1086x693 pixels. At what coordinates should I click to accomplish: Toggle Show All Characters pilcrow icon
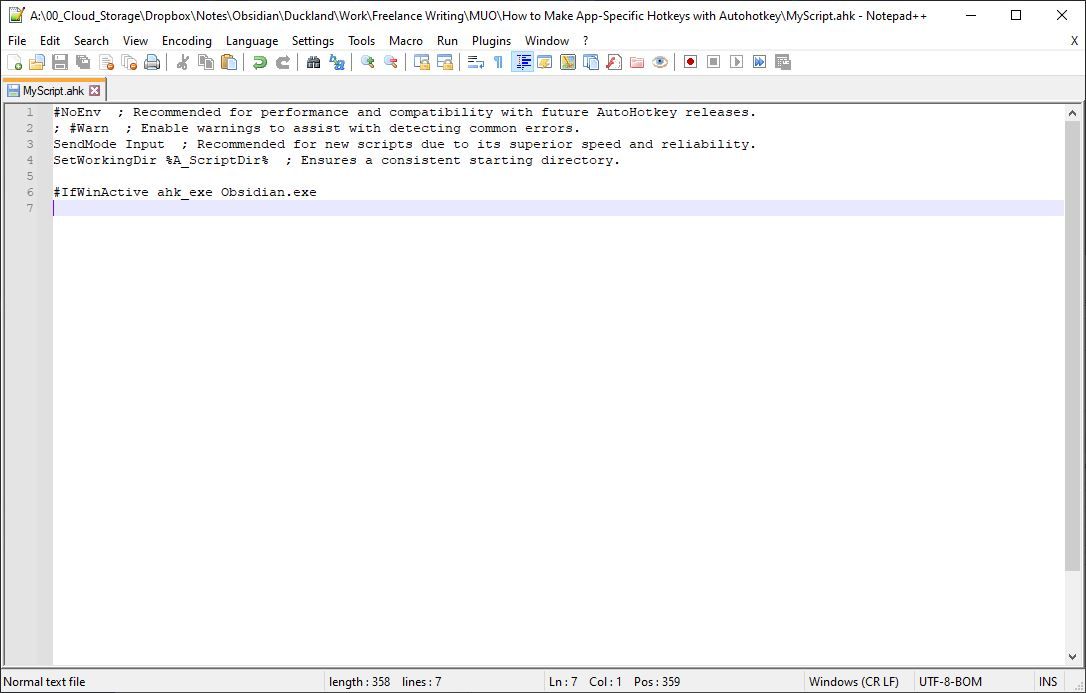[499, 62]
